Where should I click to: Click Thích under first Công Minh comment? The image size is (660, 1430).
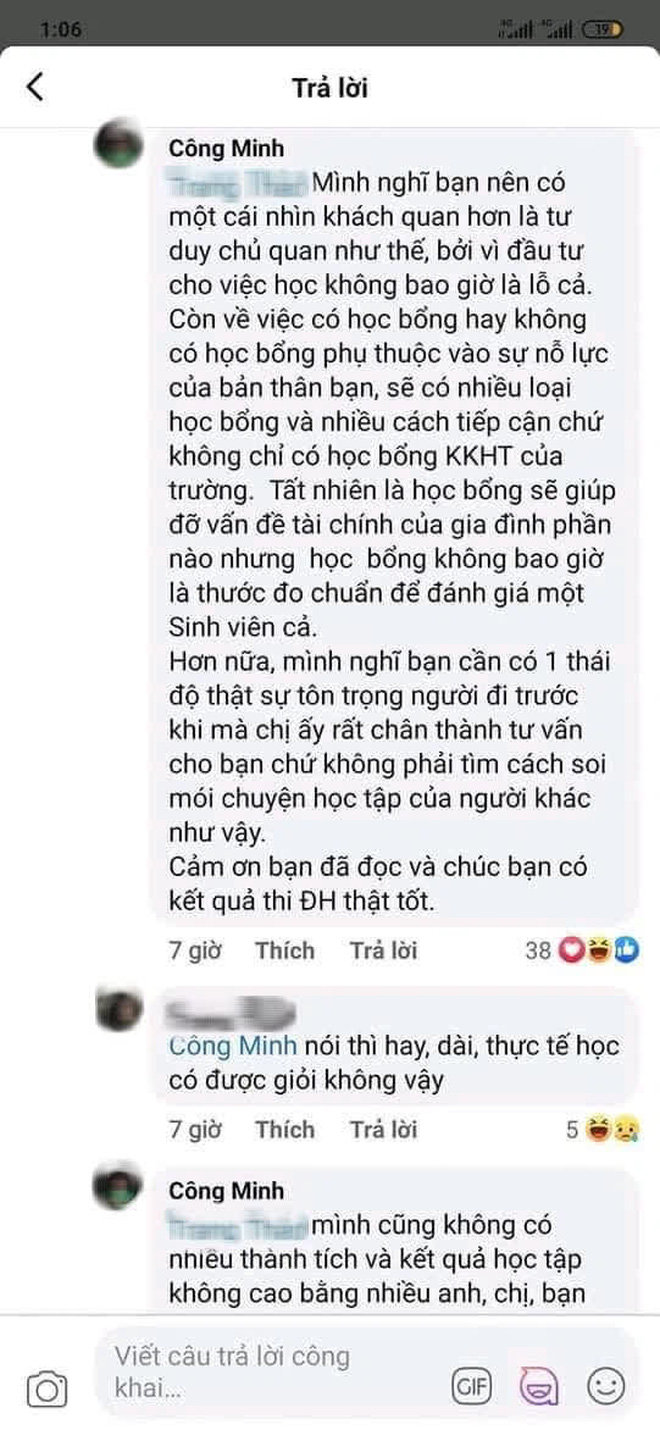(284, 950)
